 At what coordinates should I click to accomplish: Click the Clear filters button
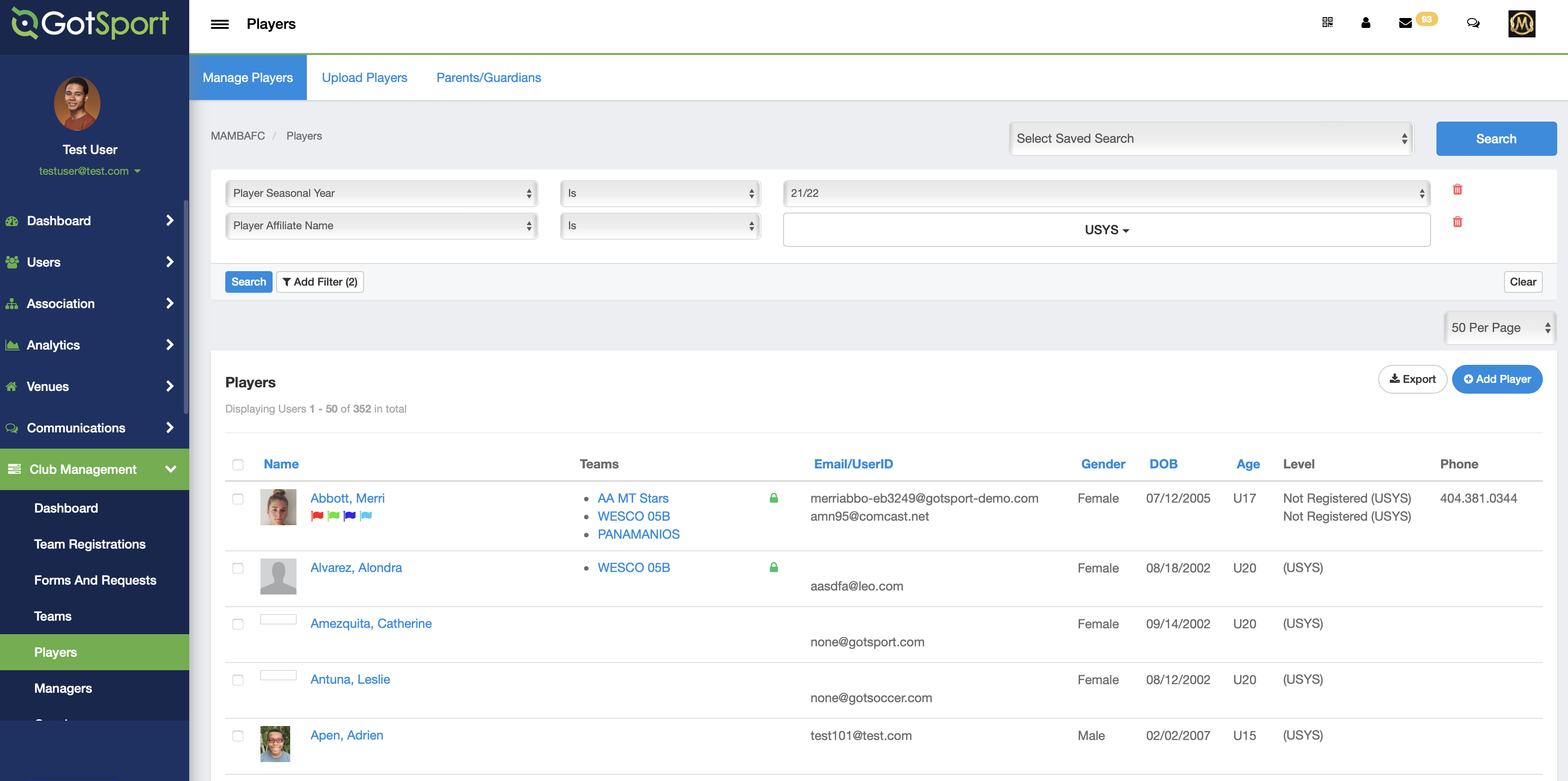coord(1522,282)
